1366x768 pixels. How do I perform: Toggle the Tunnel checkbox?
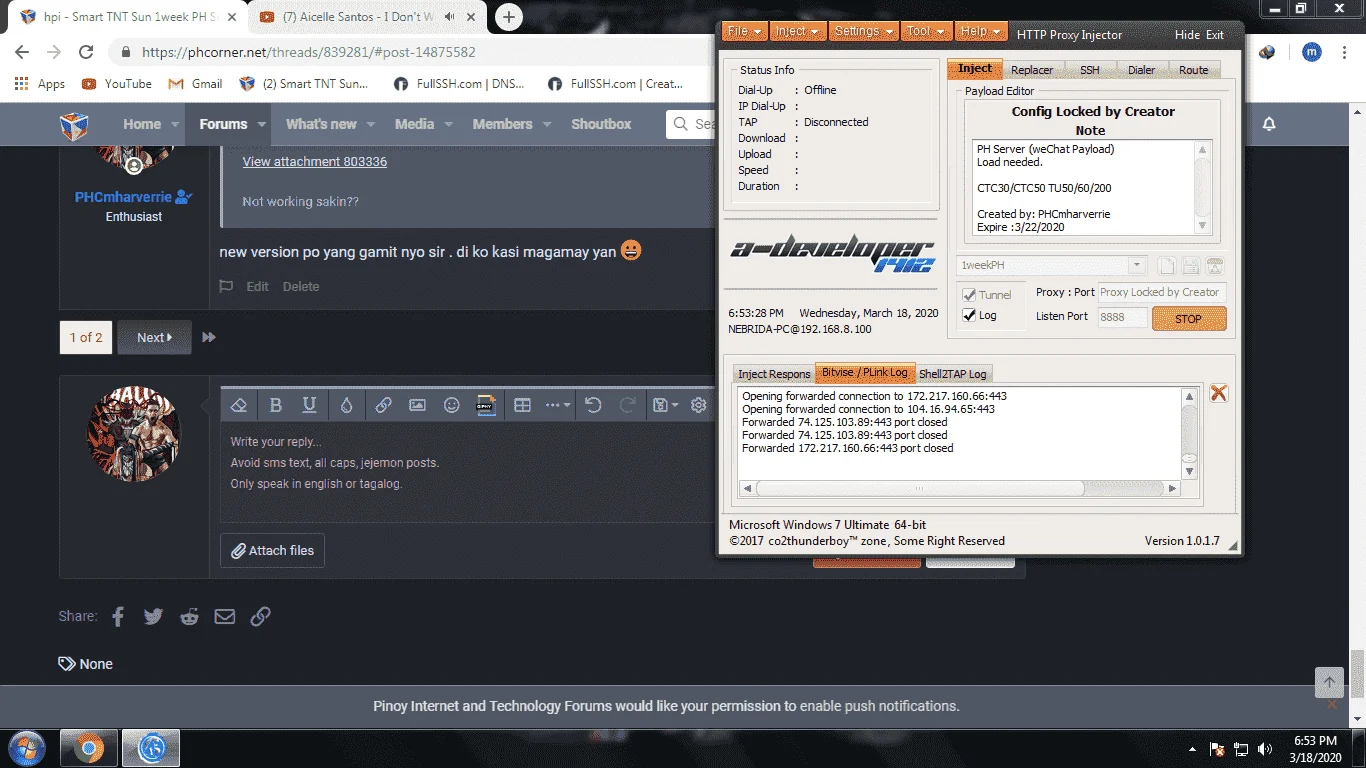pyautogui.click(x=969, y=295)
